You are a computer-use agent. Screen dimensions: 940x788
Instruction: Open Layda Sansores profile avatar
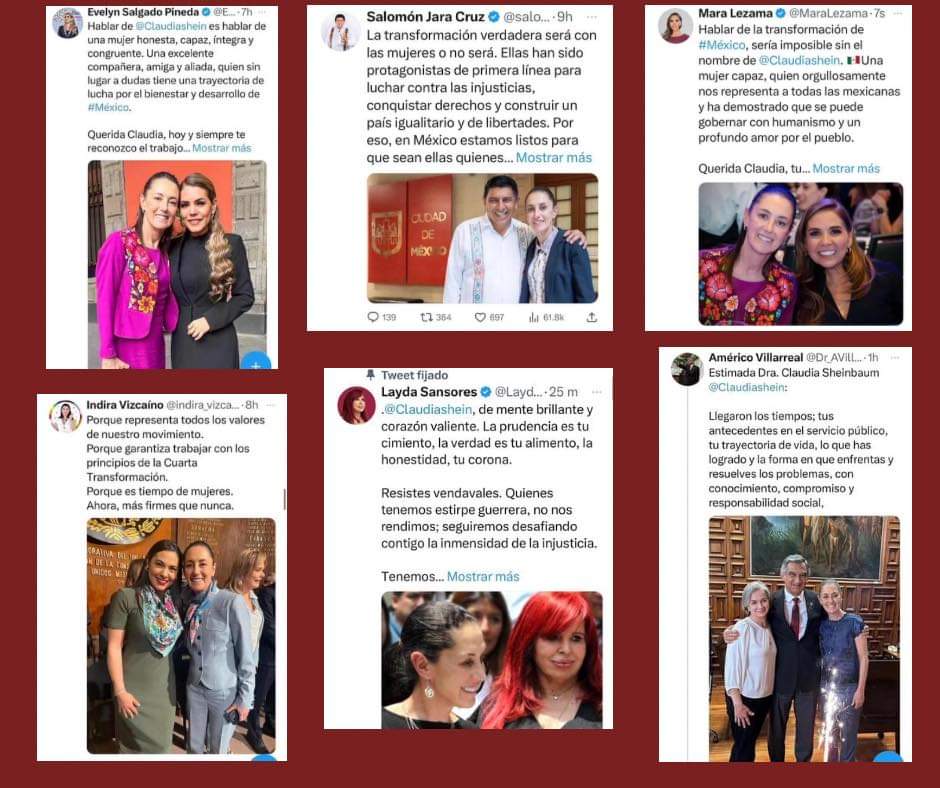click(x=356, y=406)
